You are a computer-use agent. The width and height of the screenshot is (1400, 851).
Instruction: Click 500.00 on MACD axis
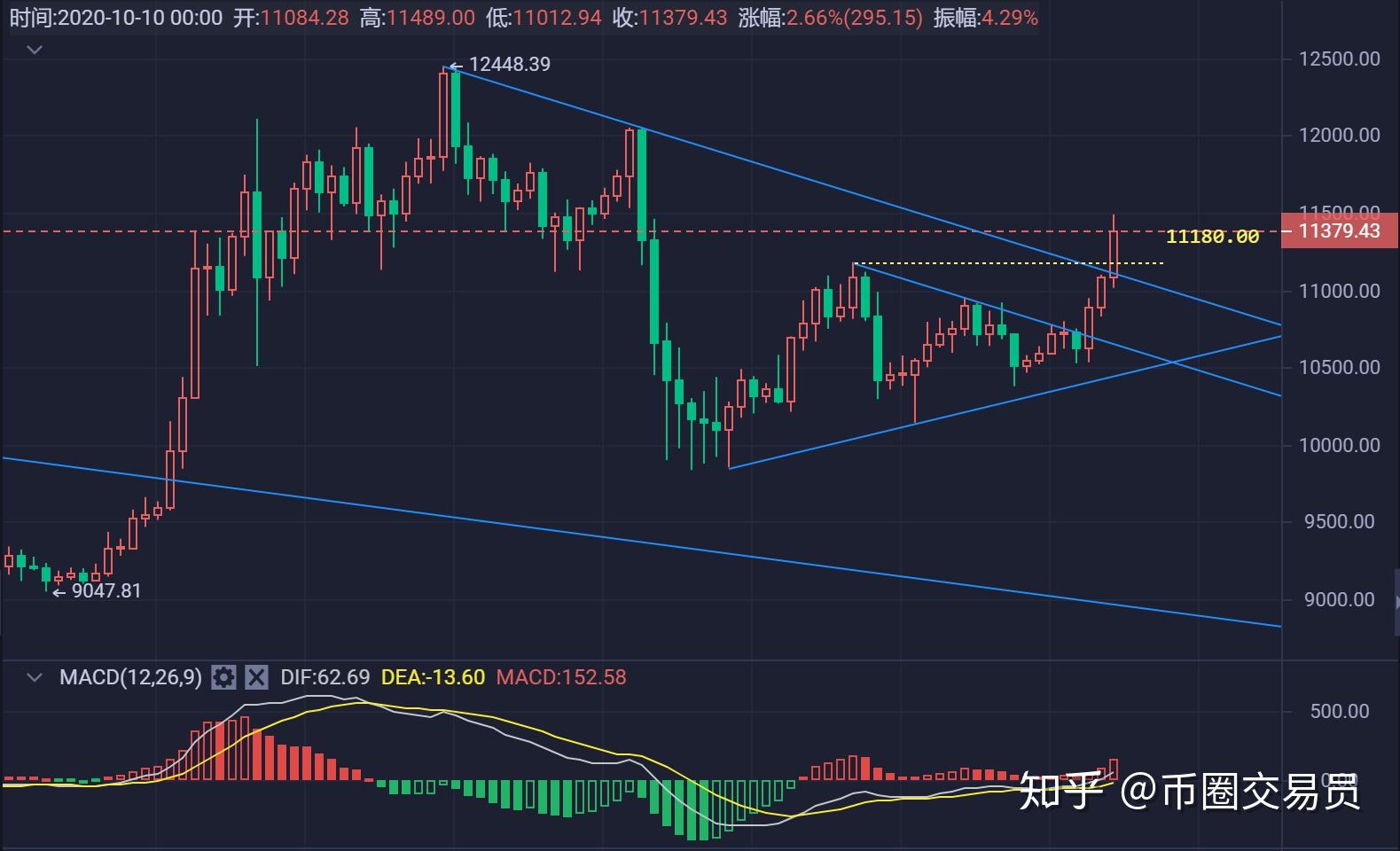[x=1339, y=711]
